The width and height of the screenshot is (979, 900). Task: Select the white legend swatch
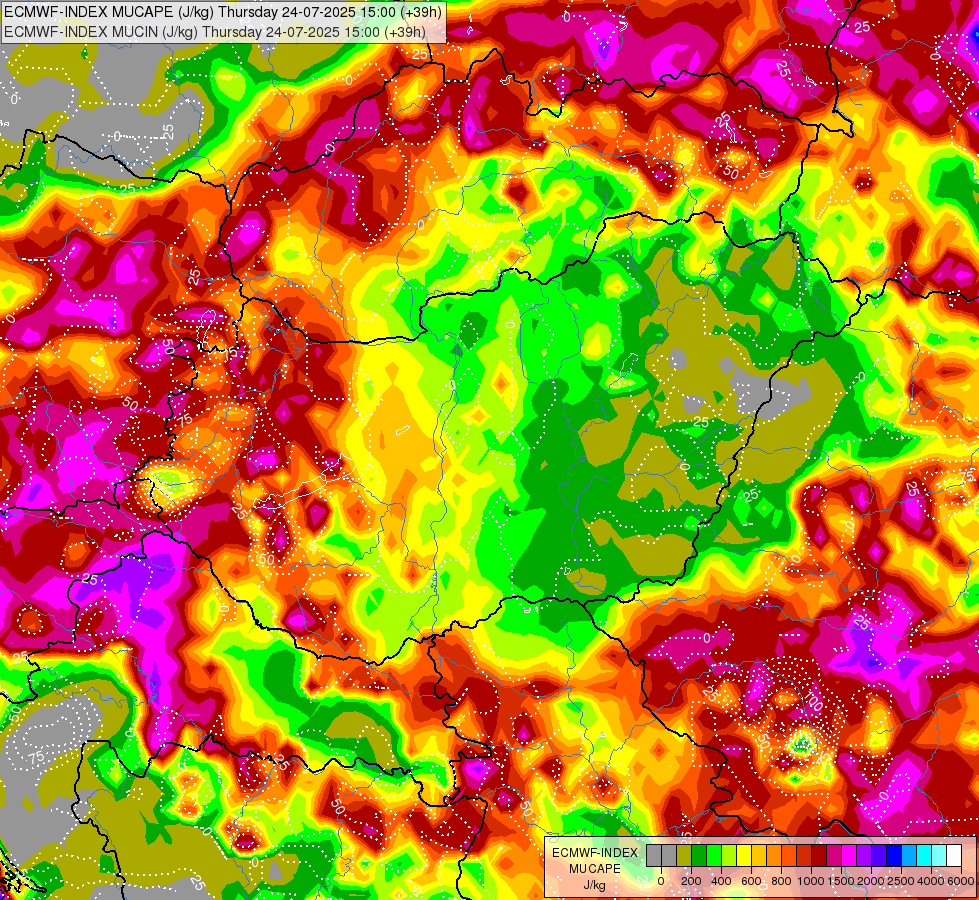[953, 855]
